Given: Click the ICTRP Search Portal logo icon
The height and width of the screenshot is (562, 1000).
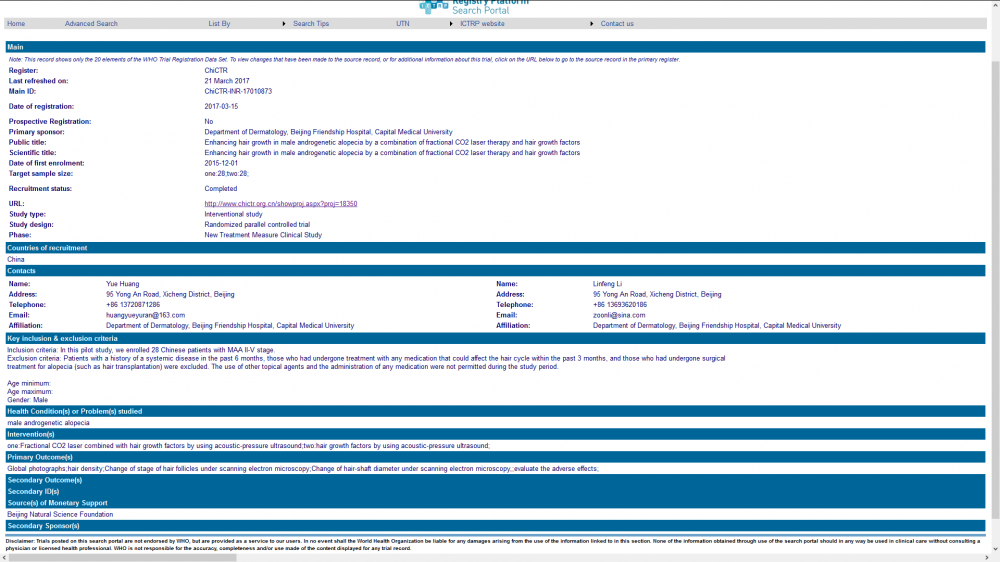Looking at the screenshot, I should pos(433,6).
